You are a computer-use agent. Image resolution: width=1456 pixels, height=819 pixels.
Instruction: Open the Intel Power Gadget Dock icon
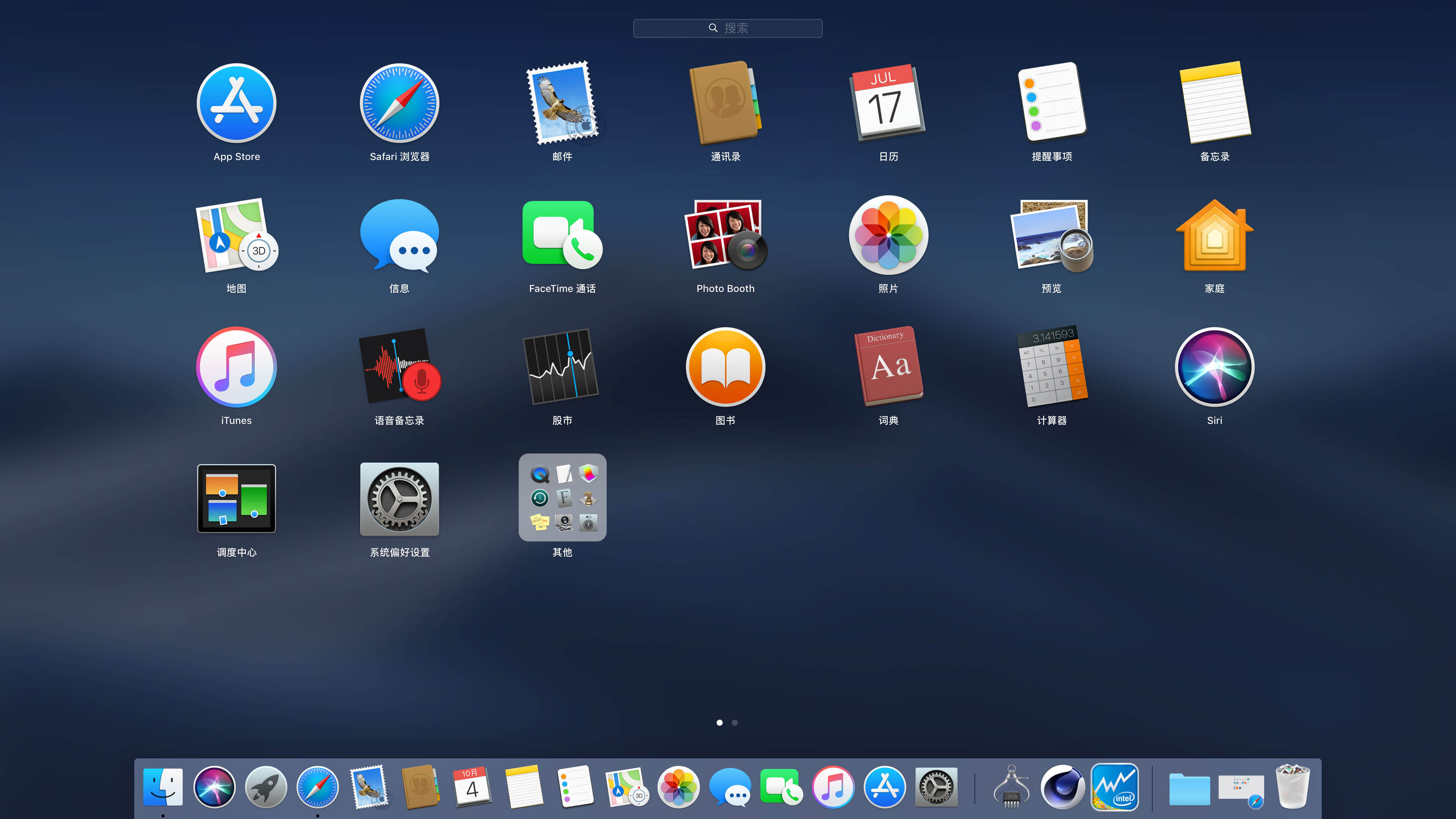pyautogui.click(x=1115, y=787)
